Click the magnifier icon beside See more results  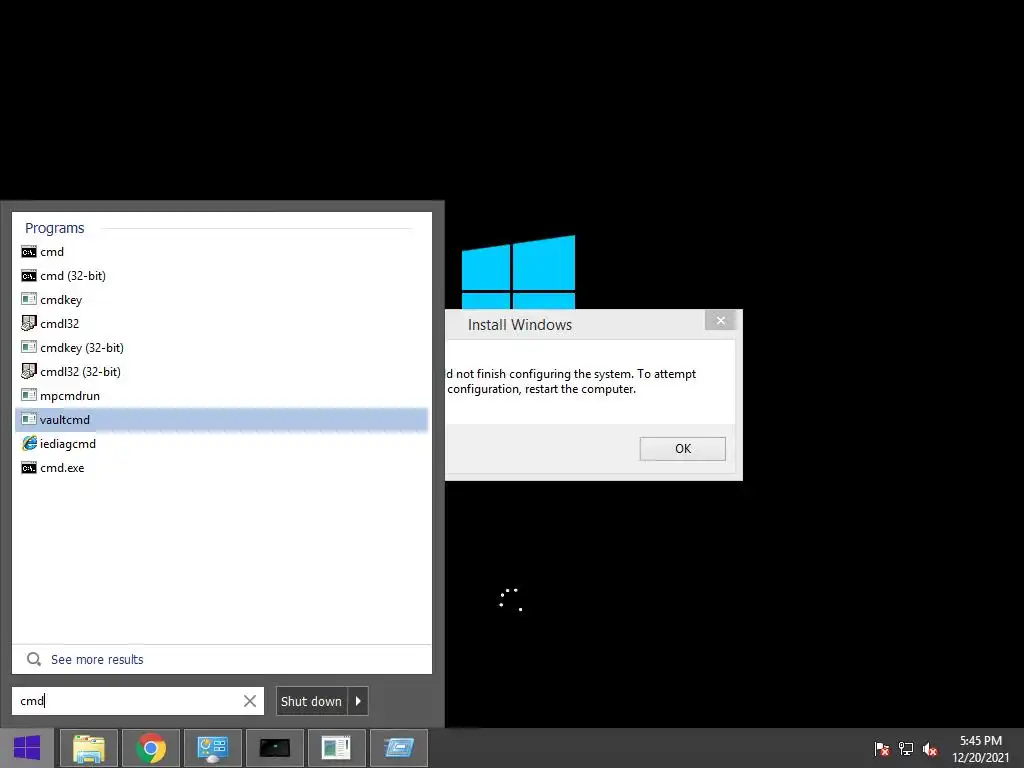34,660
